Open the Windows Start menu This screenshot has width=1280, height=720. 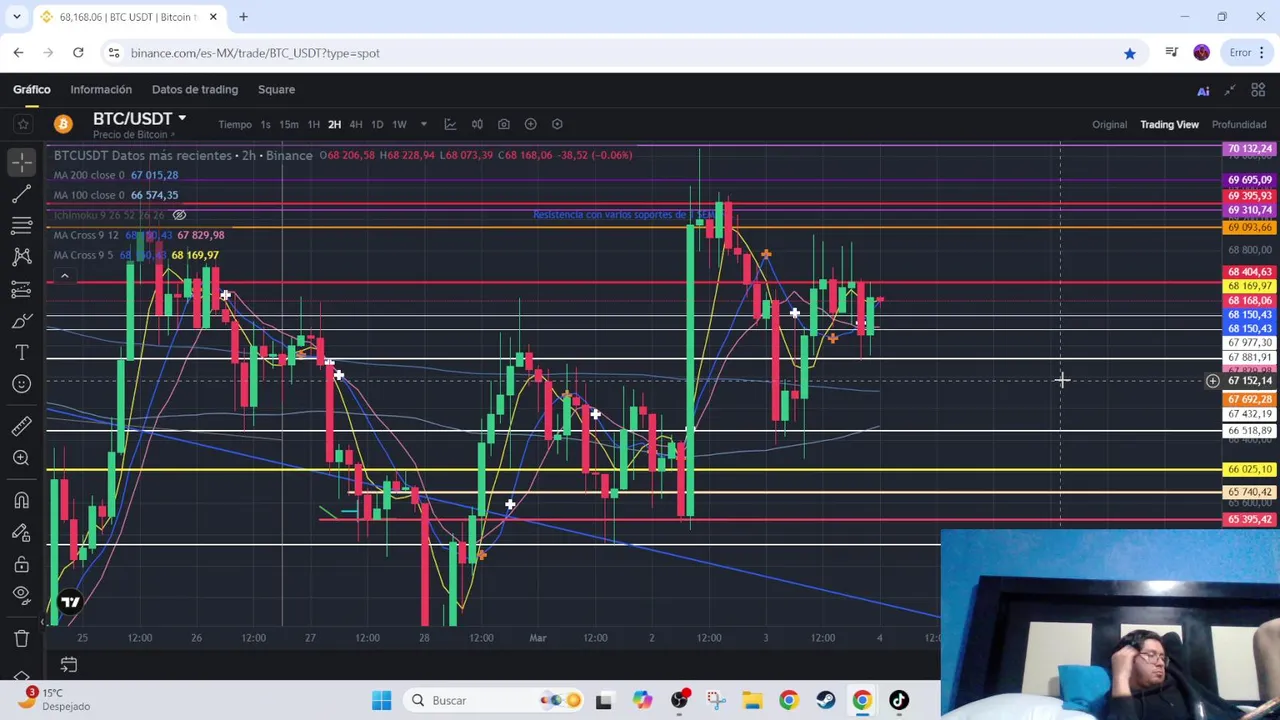click(381, 700)
